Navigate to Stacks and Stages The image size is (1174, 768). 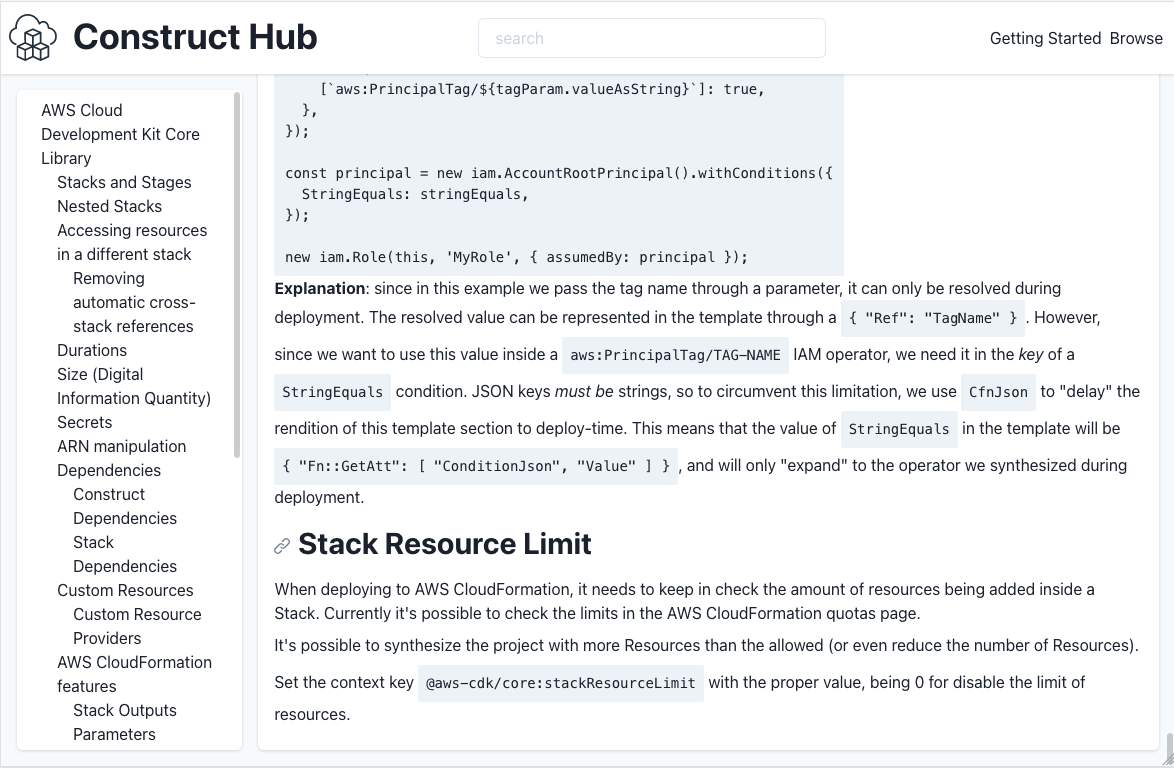pos(123,182)
